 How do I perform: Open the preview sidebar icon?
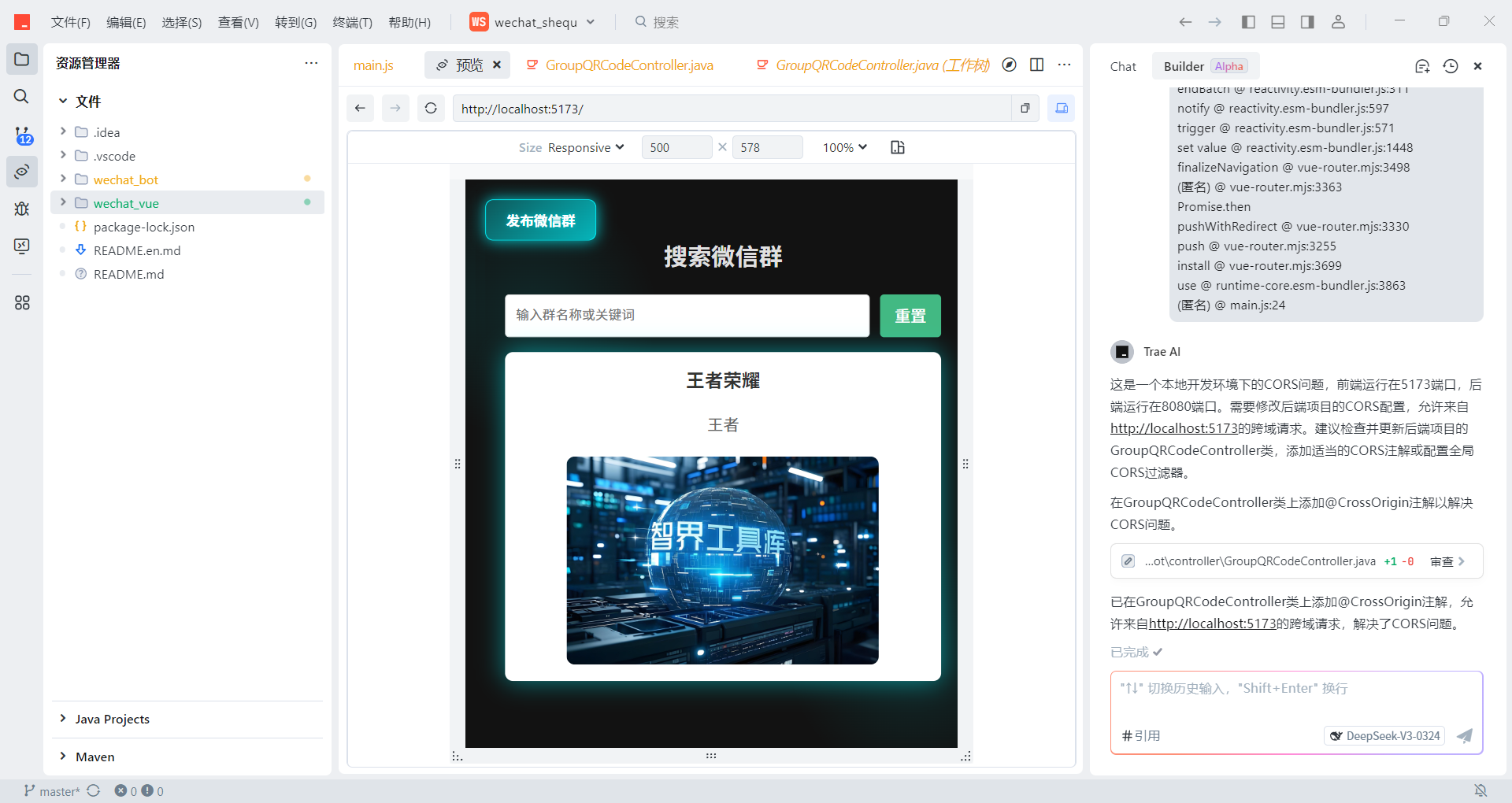(22, 172)
